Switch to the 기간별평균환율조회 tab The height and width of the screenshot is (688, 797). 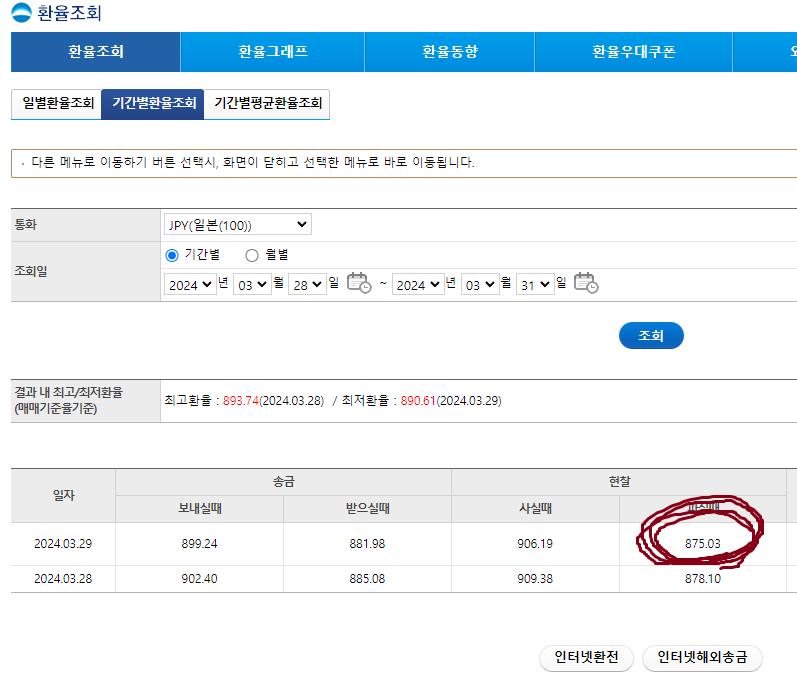[x=267, y=103]
